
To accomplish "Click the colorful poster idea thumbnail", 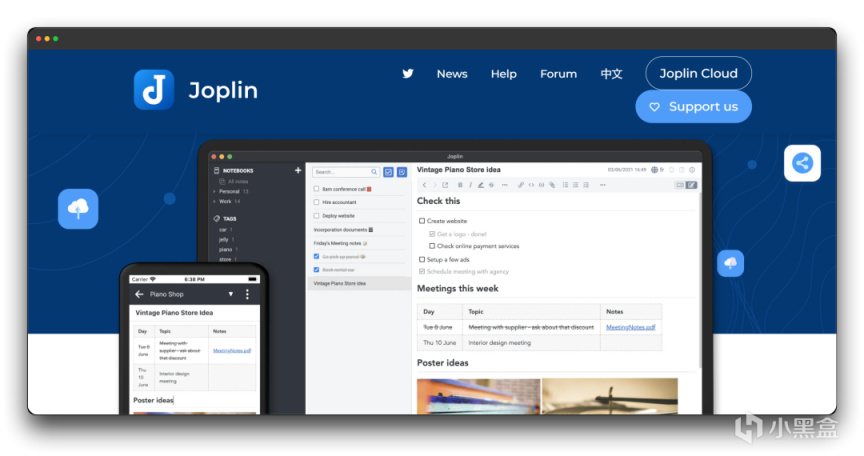I will 478,396.
